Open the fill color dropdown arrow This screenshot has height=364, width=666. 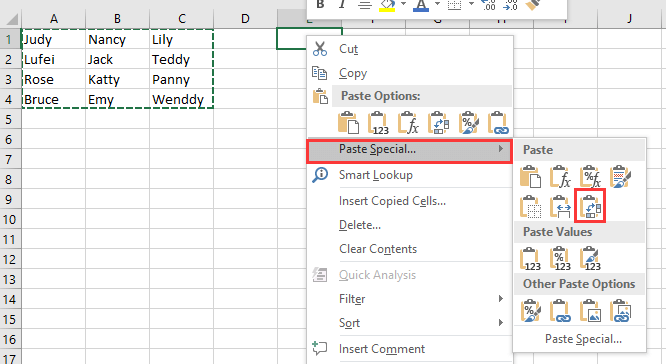pos(404,4)
